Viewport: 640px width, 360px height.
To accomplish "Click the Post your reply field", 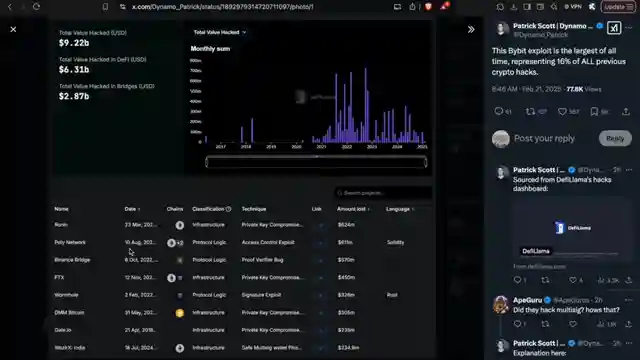I will pos(544,138).
